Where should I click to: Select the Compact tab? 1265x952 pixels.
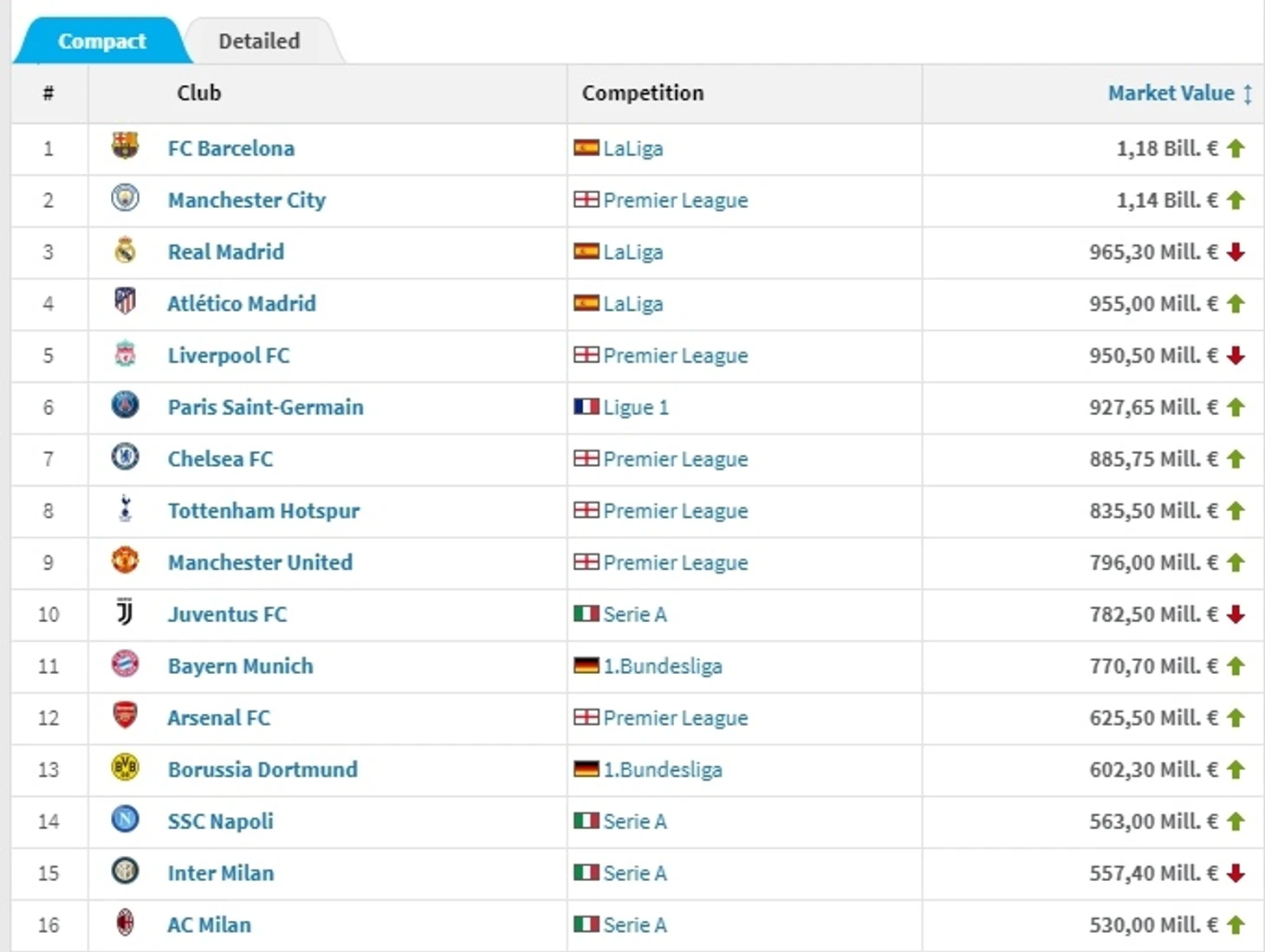click(101, 41)
